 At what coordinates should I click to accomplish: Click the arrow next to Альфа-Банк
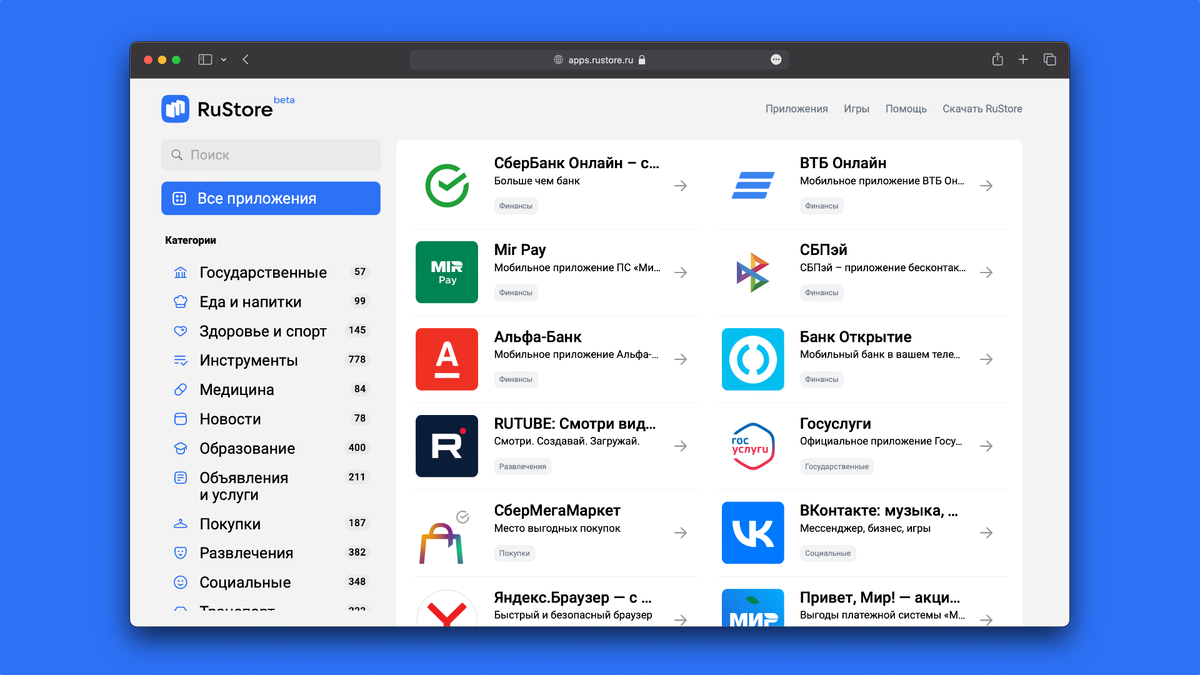tap(681, 359)
